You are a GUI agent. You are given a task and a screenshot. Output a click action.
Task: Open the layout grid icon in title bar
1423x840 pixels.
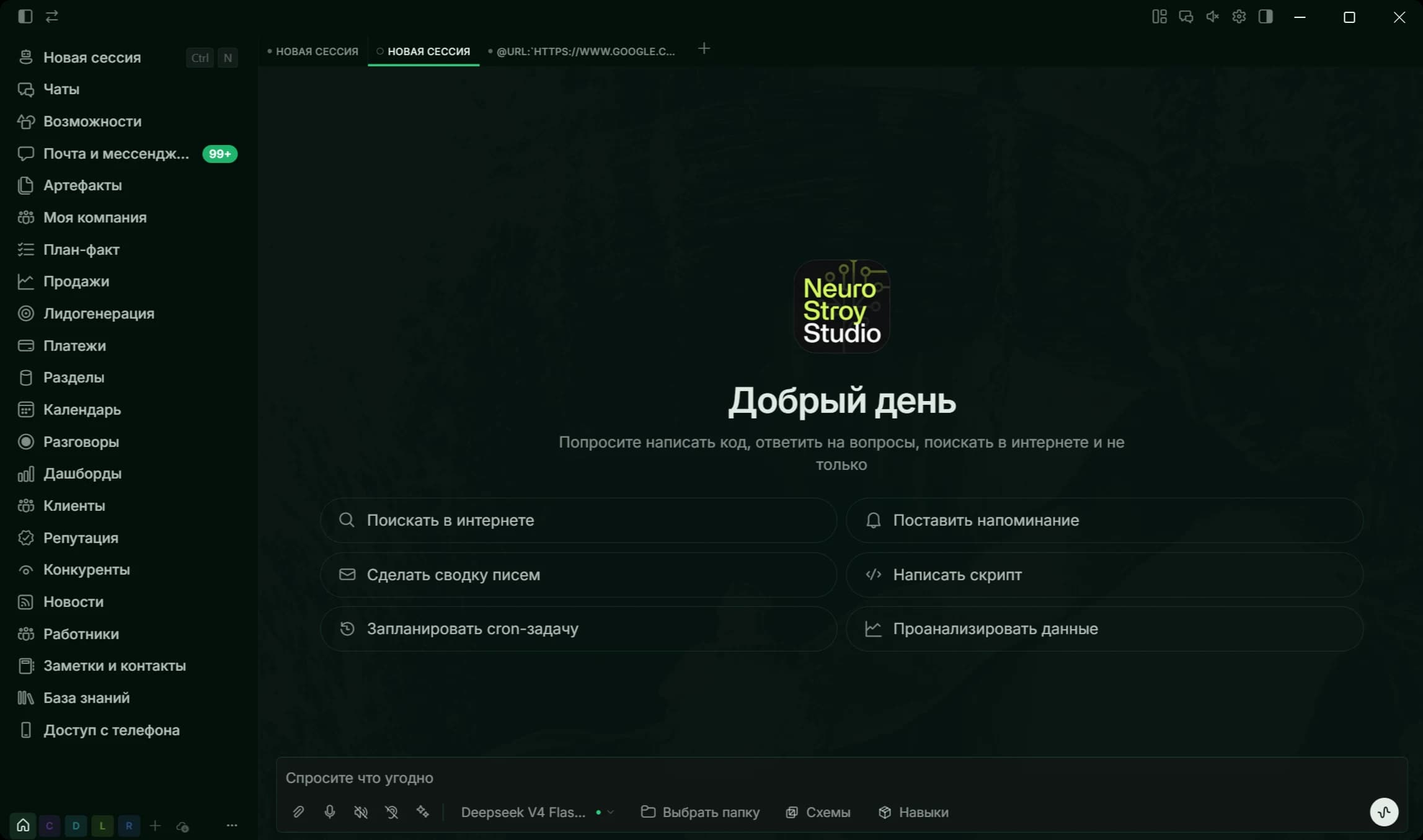1159,17
